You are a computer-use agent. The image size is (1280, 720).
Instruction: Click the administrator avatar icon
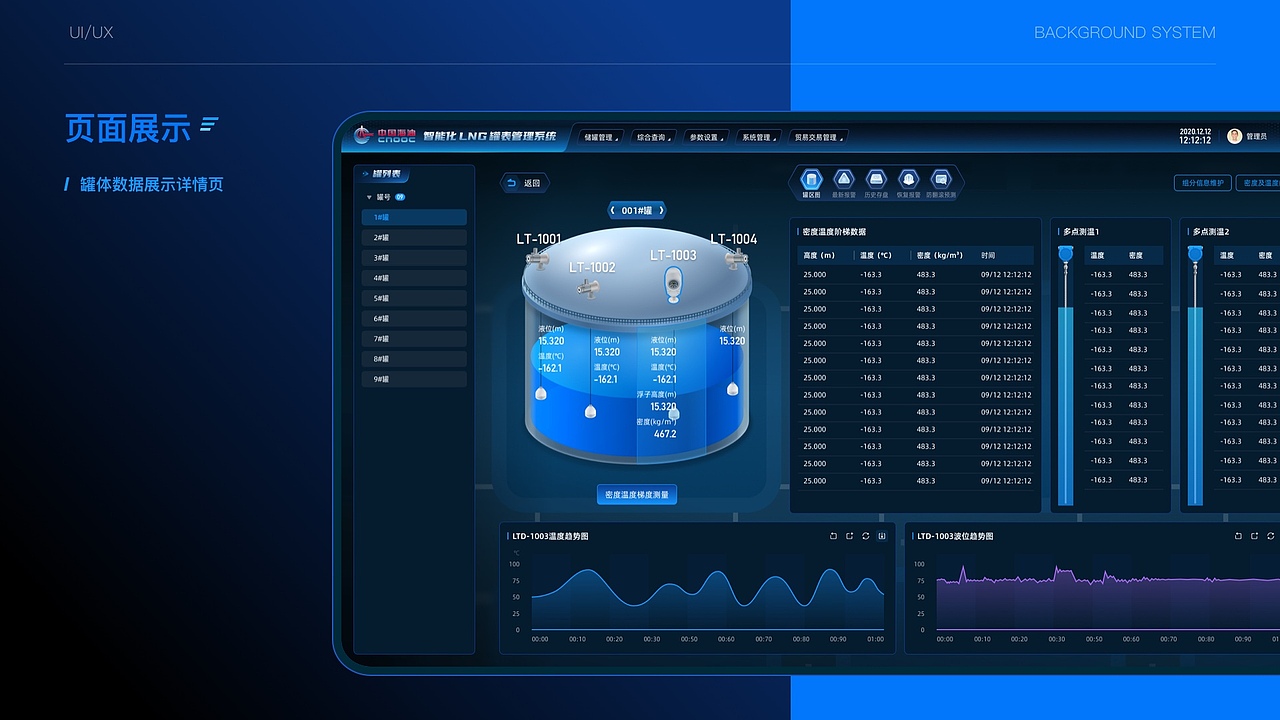coord(1235,136)
